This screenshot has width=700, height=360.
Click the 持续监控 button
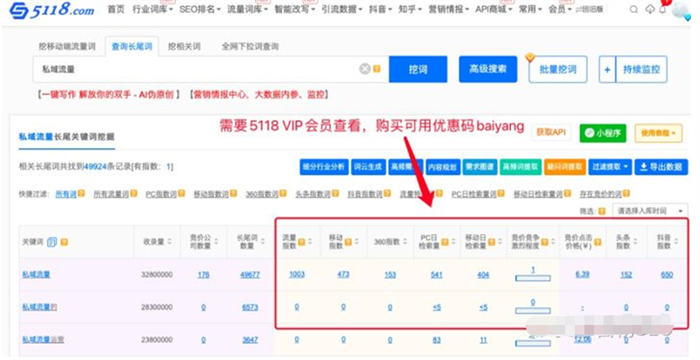coord(642,69)
